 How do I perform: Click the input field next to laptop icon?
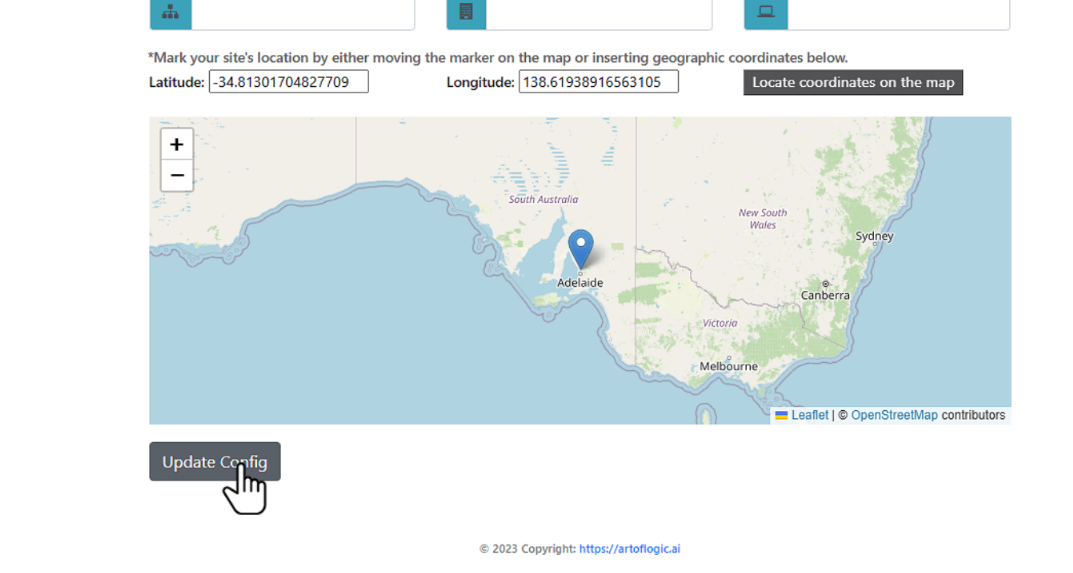click(x=898, y=14)
